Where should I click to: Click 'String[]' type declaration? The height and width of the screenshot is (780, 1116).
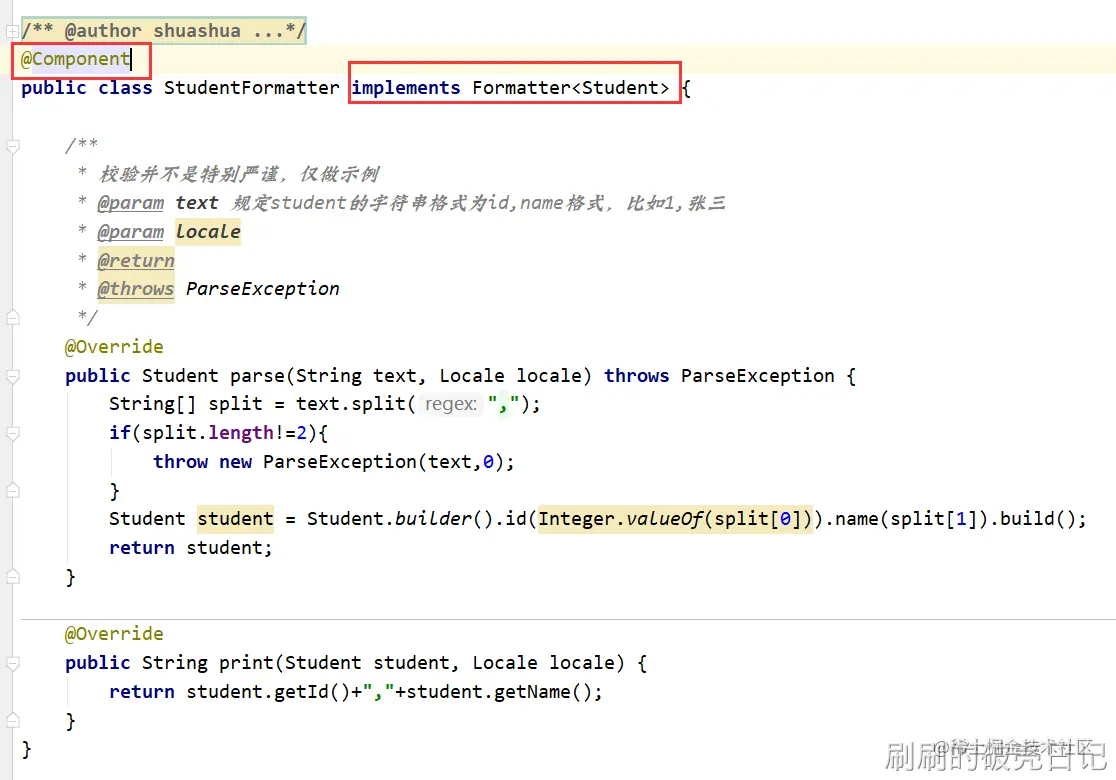click(x=152, y=404)
